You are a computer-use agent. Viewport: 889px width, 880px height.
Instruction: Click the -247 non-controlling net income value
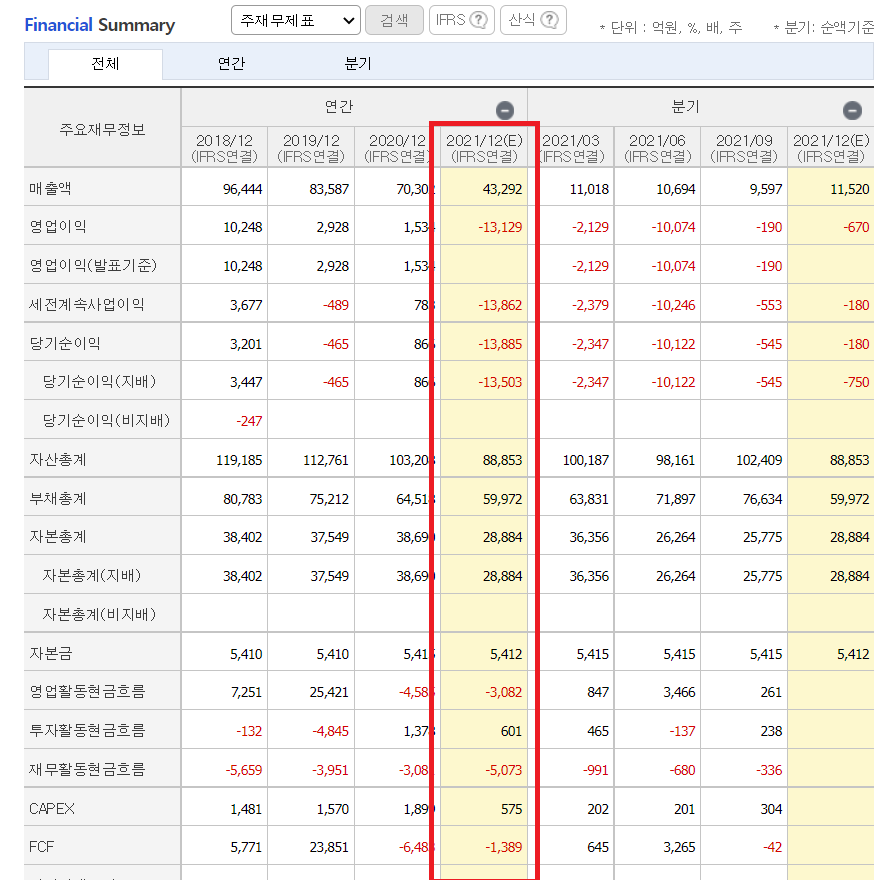249,421
